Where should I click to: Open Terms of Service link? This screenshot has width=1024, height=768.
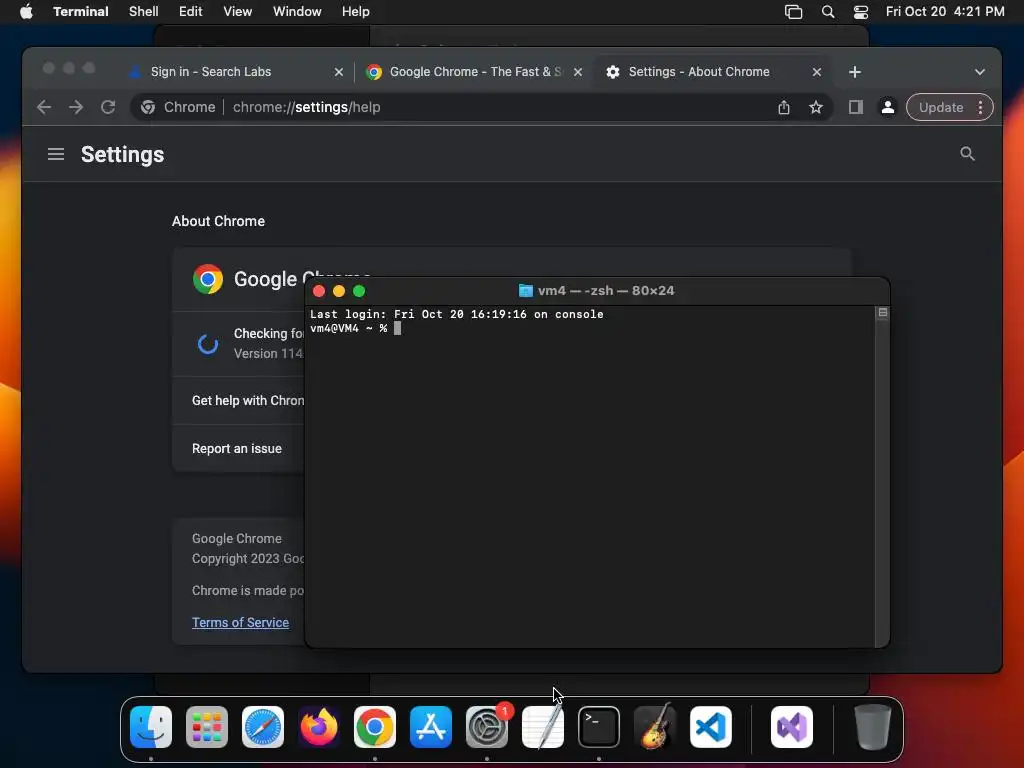(240, 622)
